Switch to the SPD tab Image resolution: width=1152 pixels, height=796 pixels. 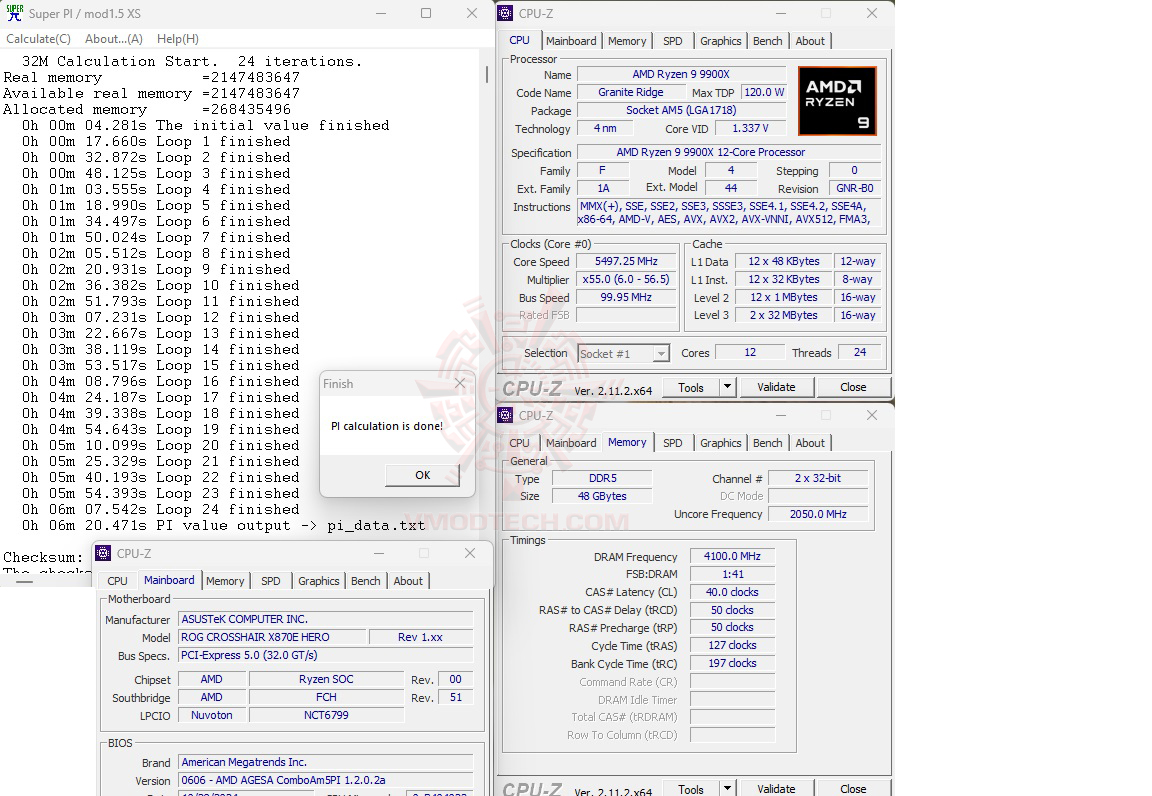pos(672,40)
